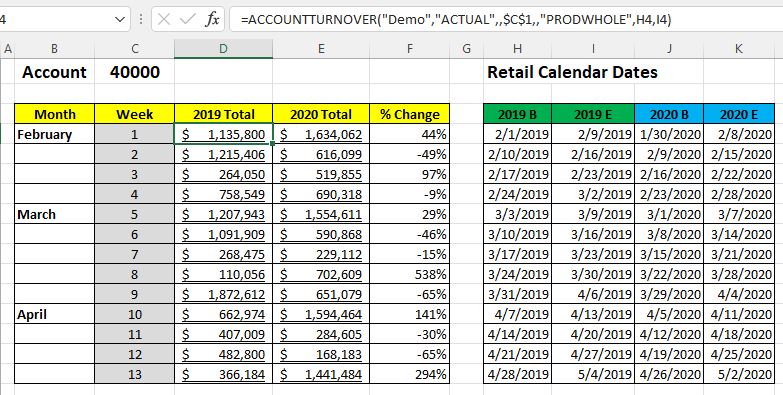Open the Name Box dropdown arrow
783x395 pixels.
click(x=120, y=19)
